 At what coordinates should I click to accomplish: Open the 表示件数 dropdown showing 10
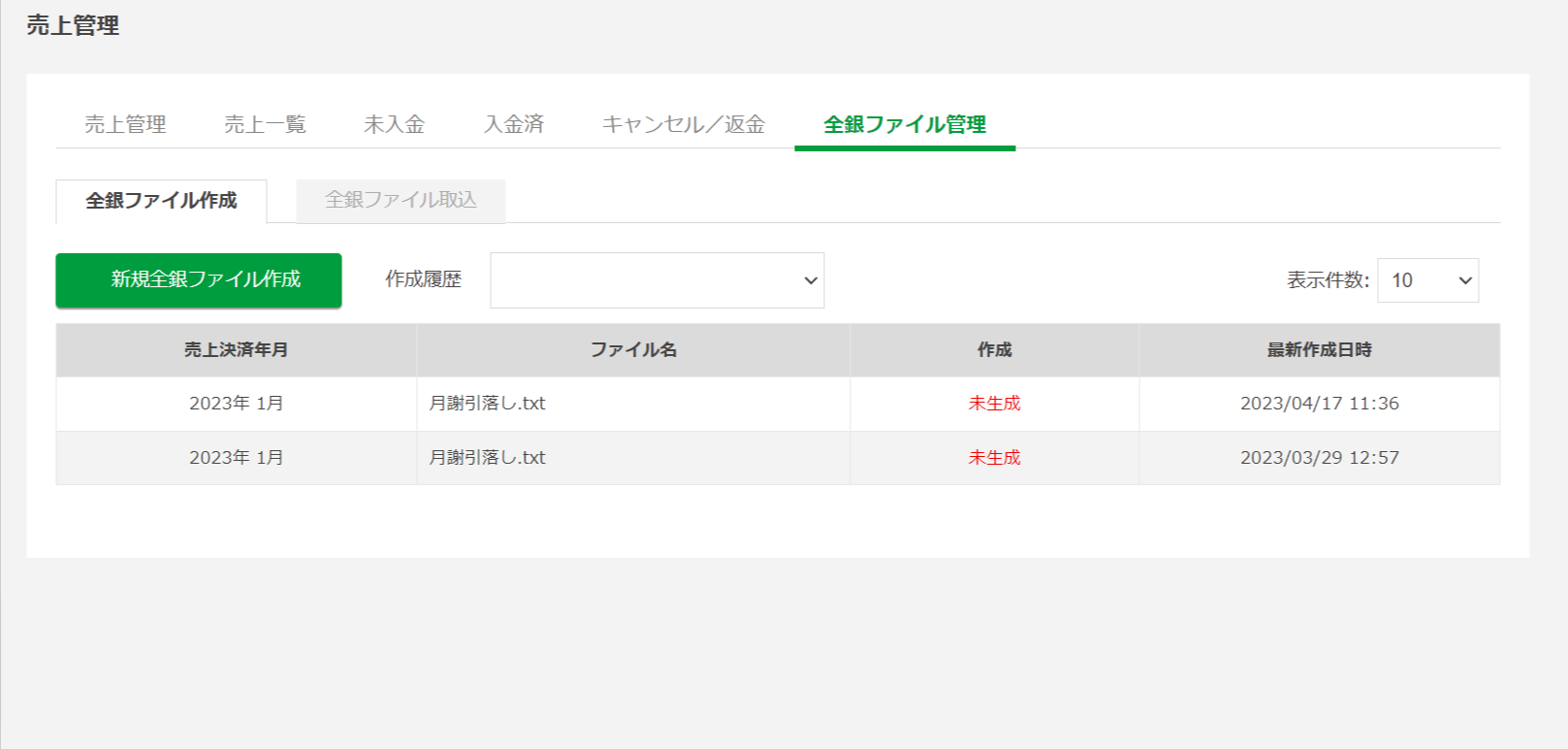pyautogui.click(x=1427, y=280)
